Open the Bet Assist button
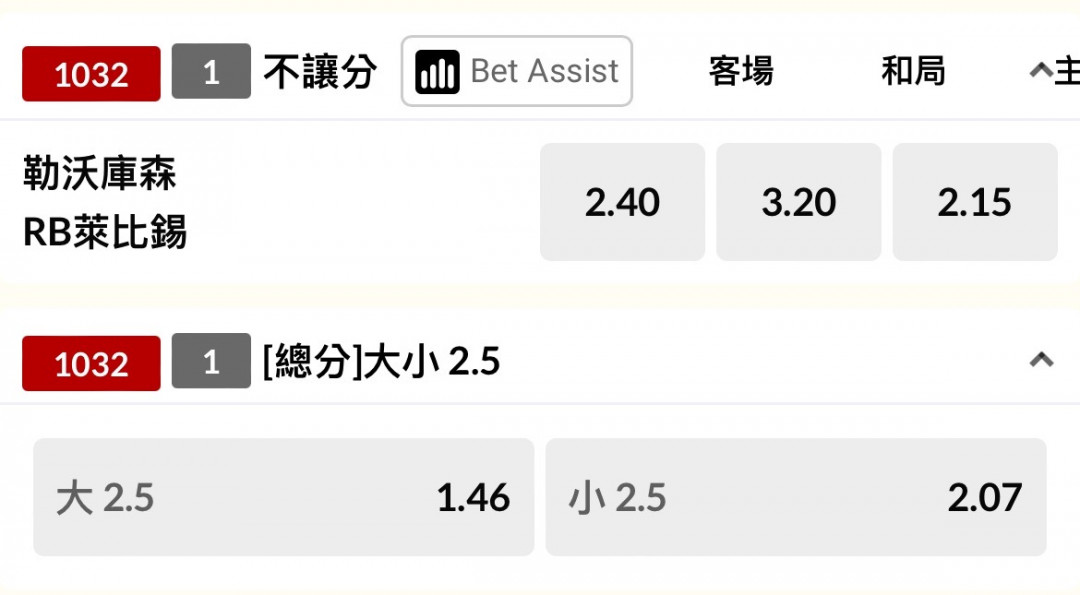The height and width of the screenshot is (595, 1080). [x=516, y=72]
